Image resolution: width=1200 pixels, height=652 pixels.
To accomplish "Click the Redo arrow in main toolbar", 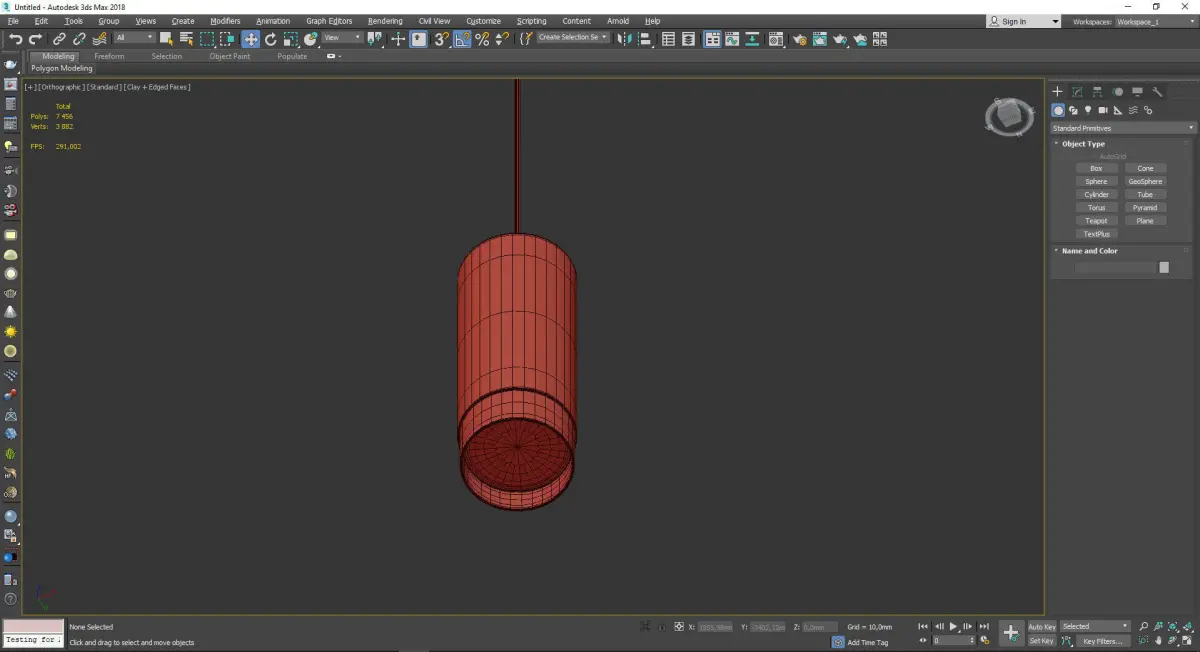I will tap(36, 39).
